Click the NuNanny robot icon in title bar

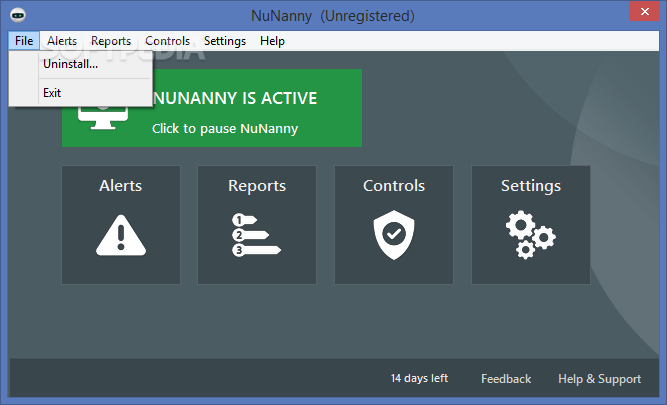[x=18, y=15]
